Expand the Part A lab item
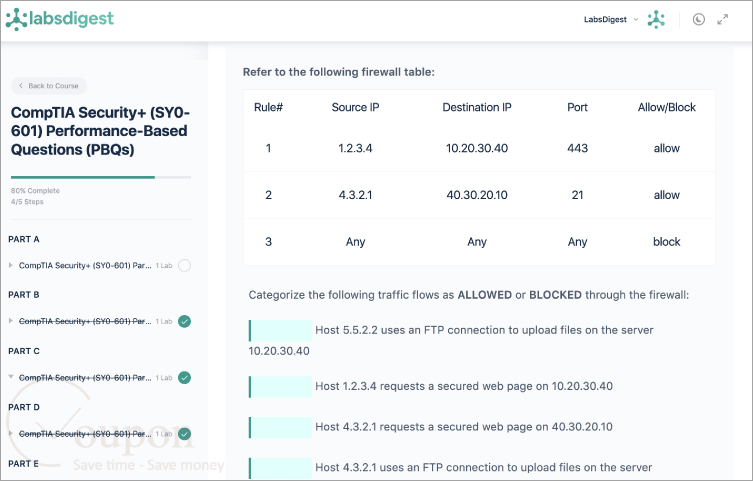 [x=11, y=265]
